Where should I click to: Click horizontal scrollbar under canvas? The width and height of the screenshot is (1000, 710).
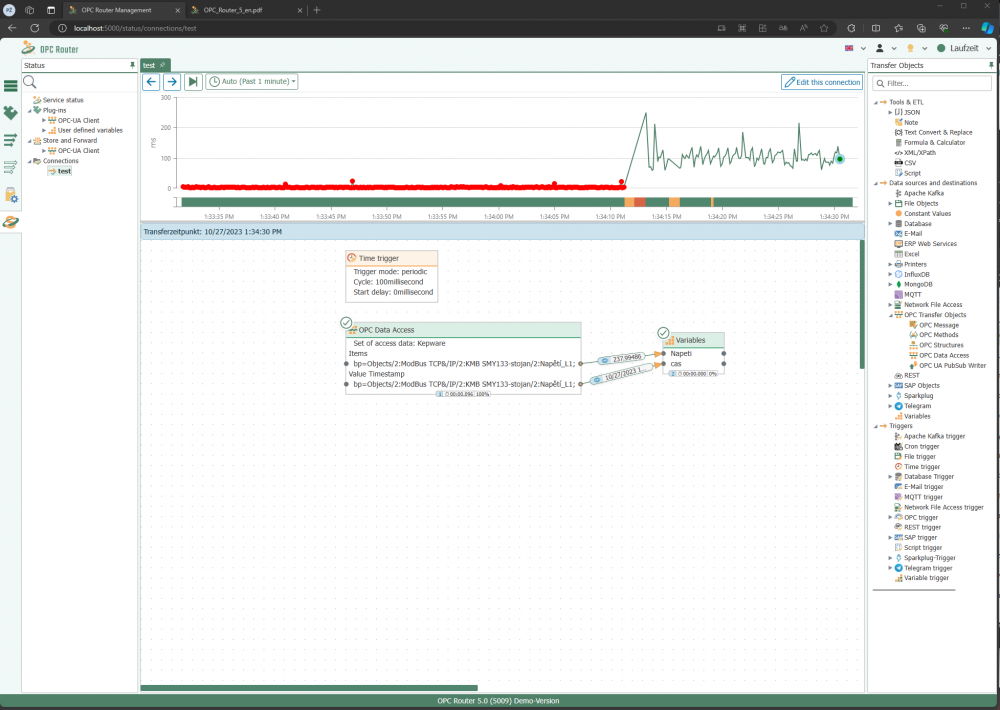pyautogui.click(x=309, y=688)
